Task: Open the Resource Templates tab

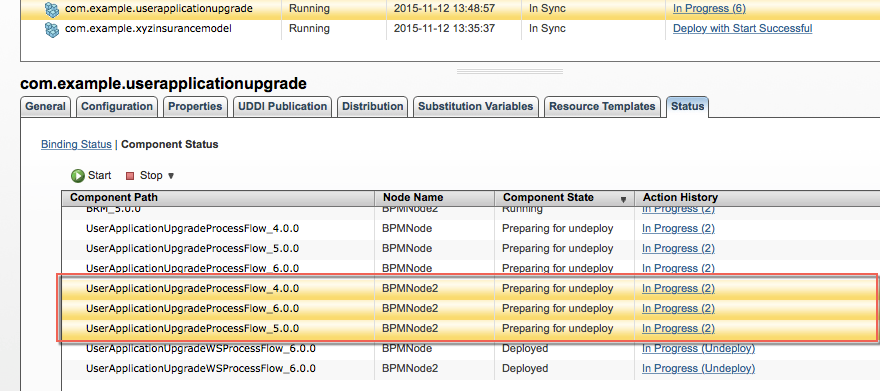Action: pos(602,107)
